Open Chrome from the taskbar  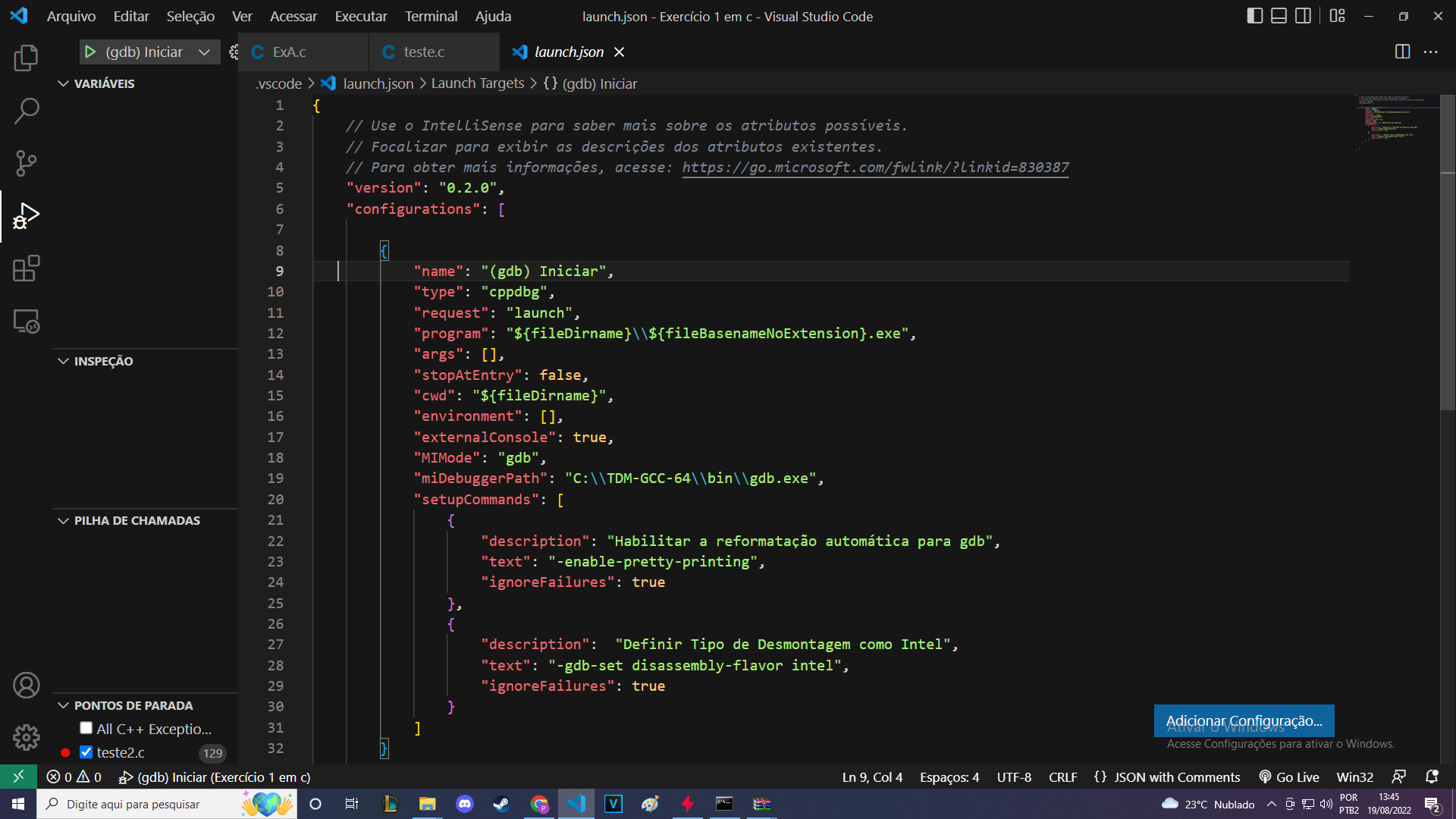(x=539, y=804)
